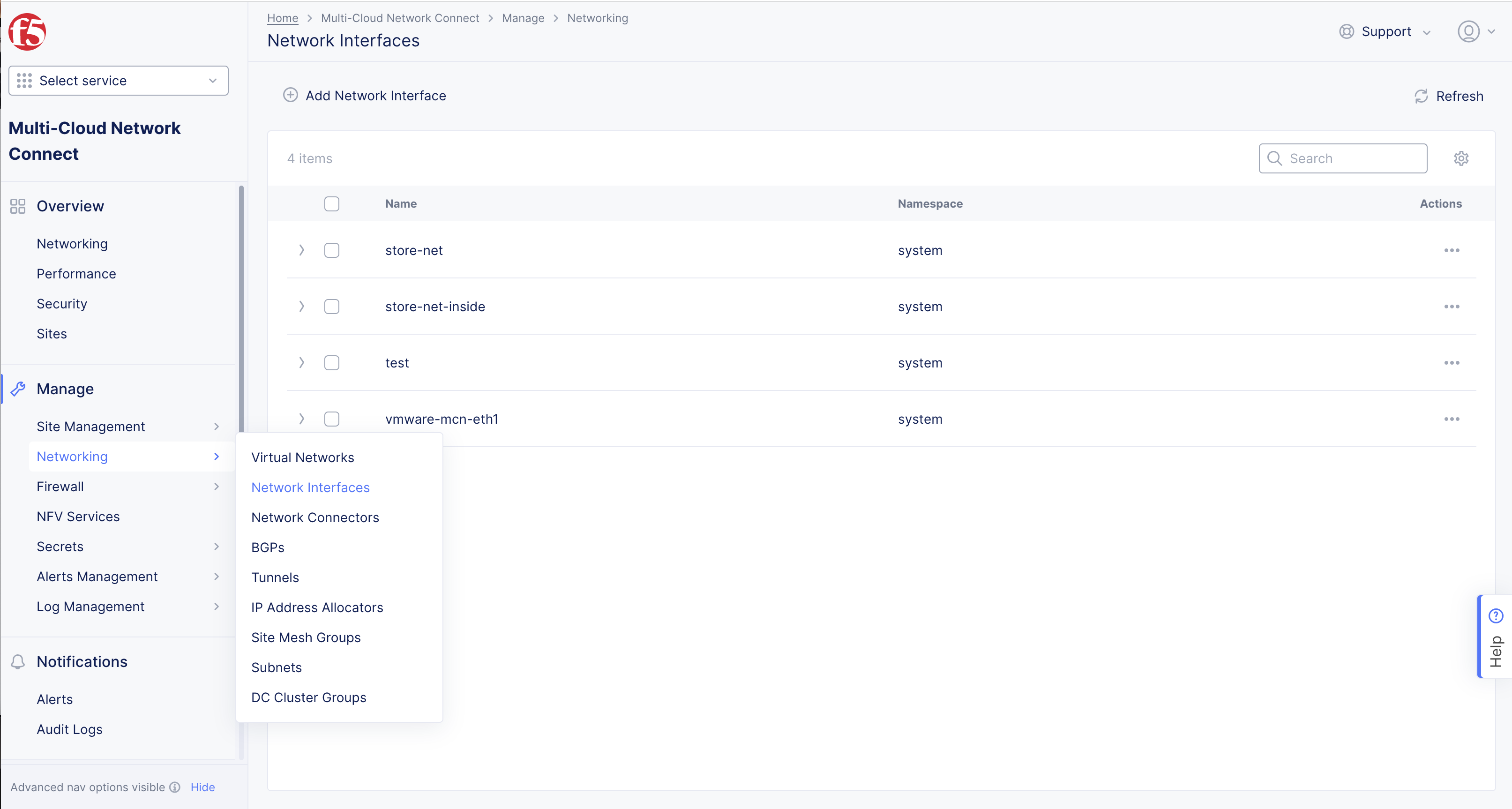1512x809 pixels.
Task: Check the test row checkbox
Action: (x=332, y=363)
